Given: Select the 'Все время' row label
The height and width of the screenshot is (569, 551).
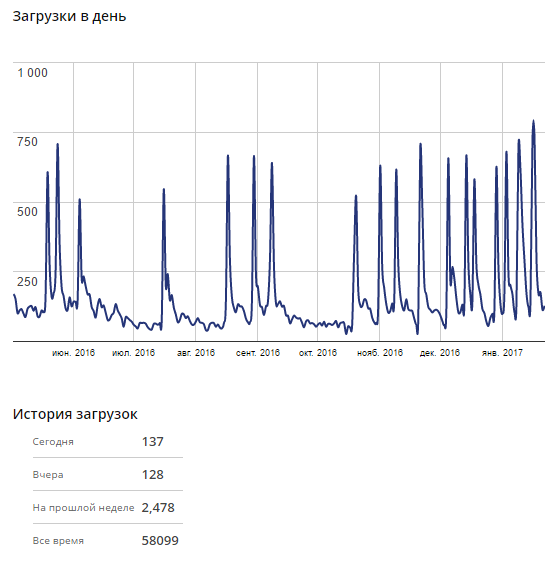Looking at the screenshot, I should coord(58,541).
